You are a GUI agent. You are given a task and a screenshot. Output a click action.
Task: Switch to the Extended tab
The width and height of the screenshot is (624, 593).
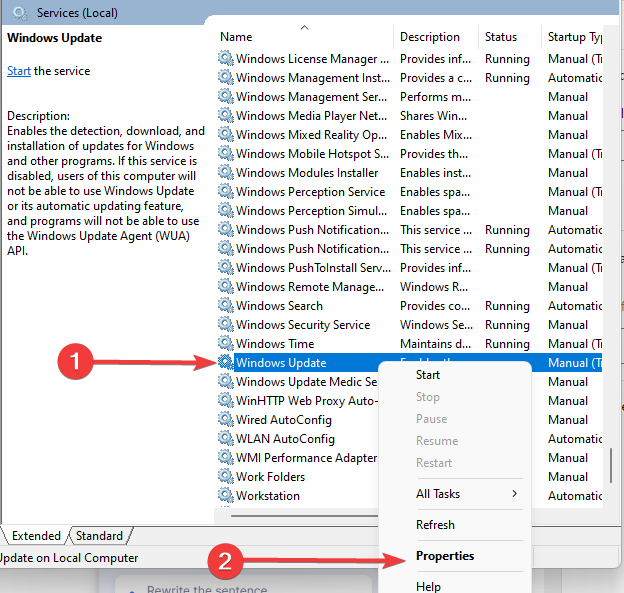36,536
